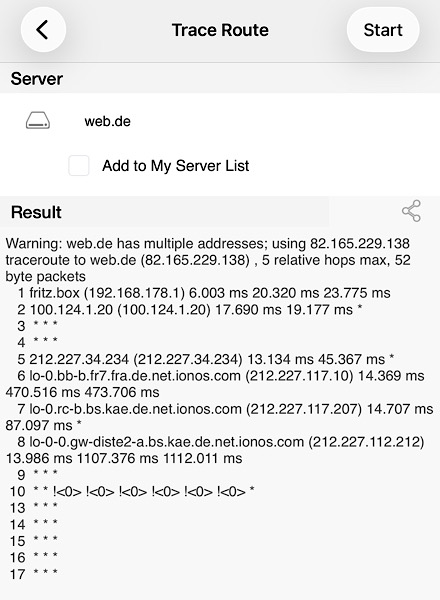This screenshot has width=440, height=600.
Task: Tap the Server section header
Action: tap(37, 79)
